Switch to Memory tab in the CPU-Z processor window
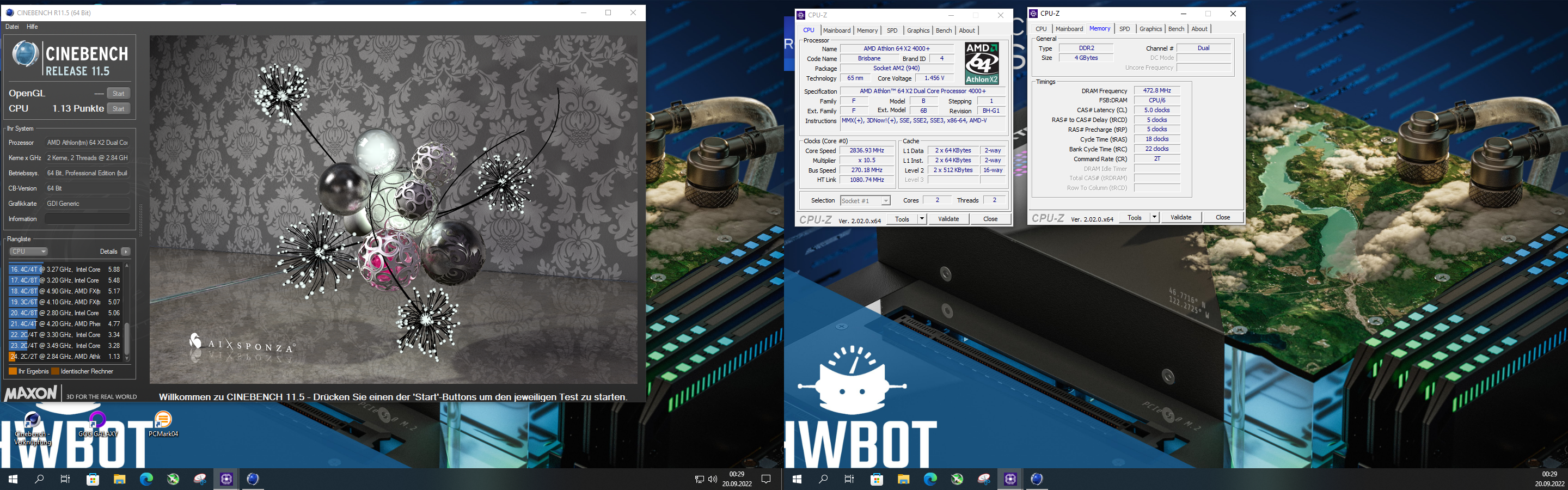The width and height of the screenshot is (1568, 490). tap(867, 30)
